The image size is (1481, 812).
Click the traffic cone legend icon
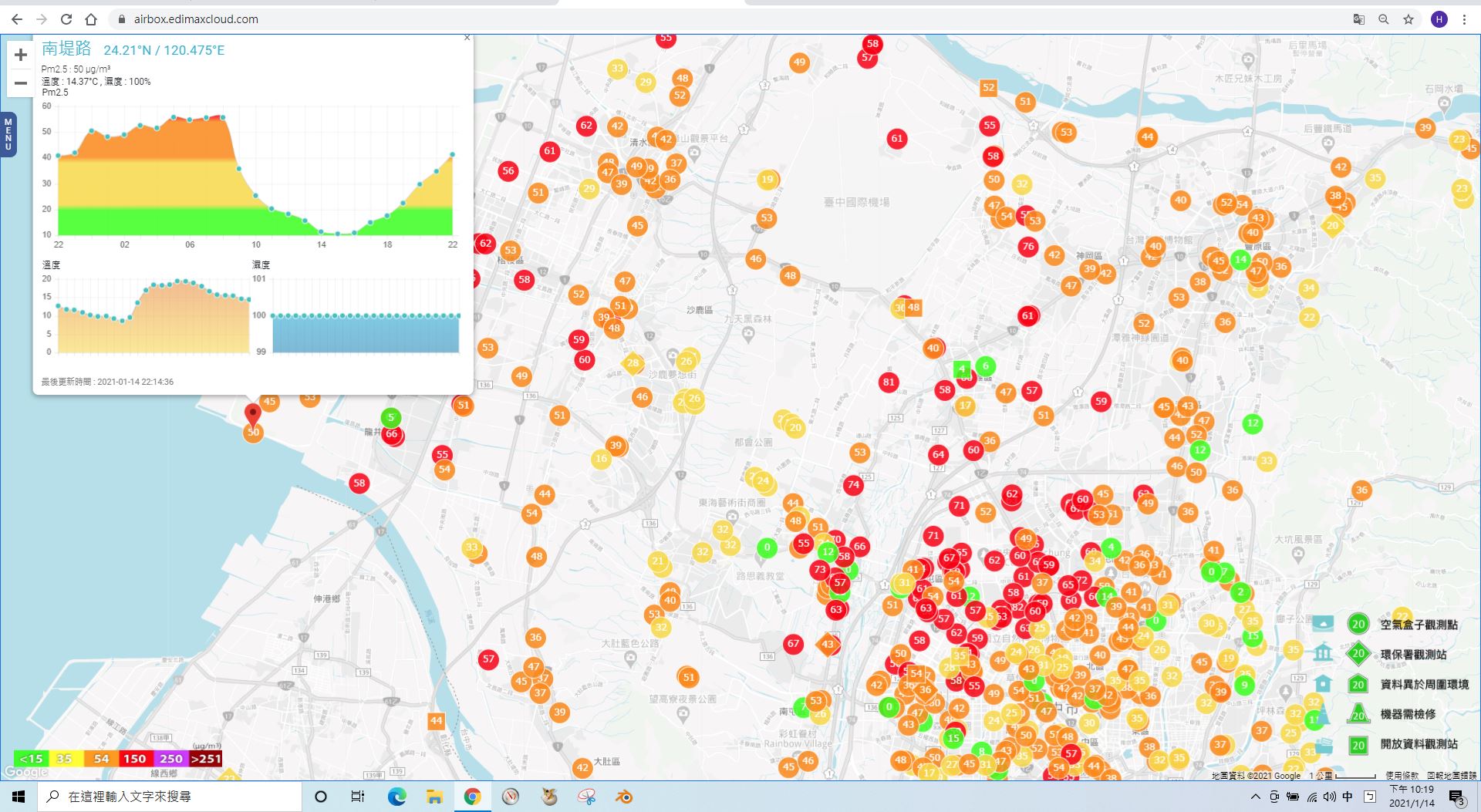pyautogui.click(x=1323, y=713)
